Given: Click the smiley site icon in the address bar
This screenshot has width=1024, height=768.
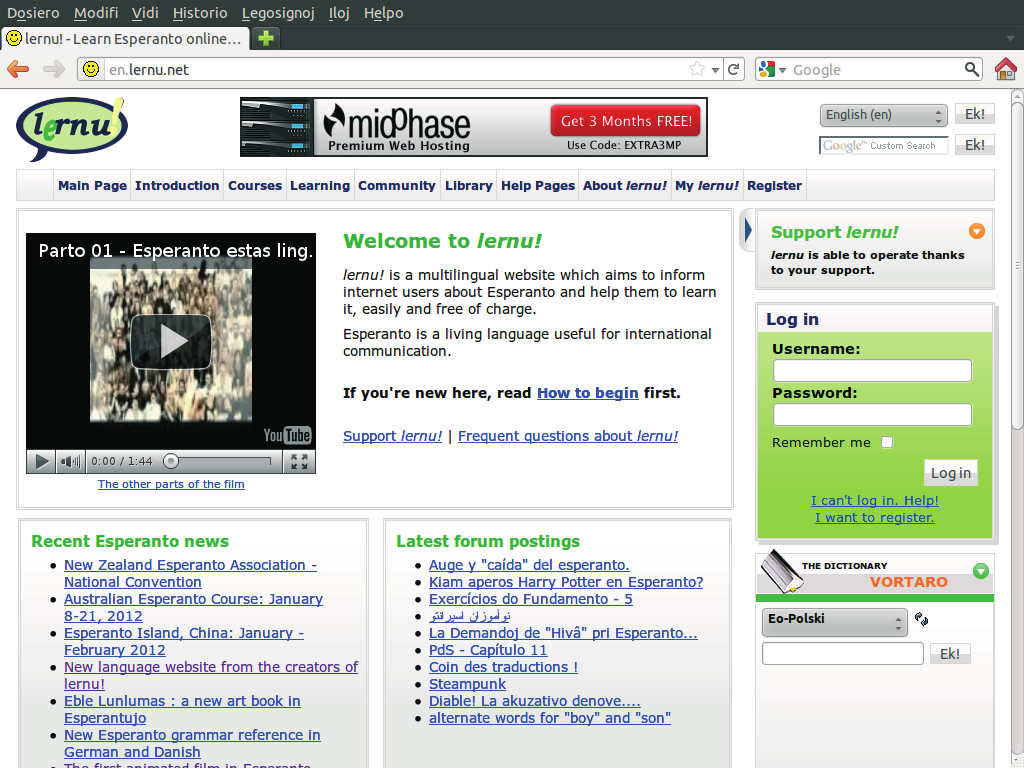Looking at the screenshot, I should pyautogui.click(x=91, y=69).
